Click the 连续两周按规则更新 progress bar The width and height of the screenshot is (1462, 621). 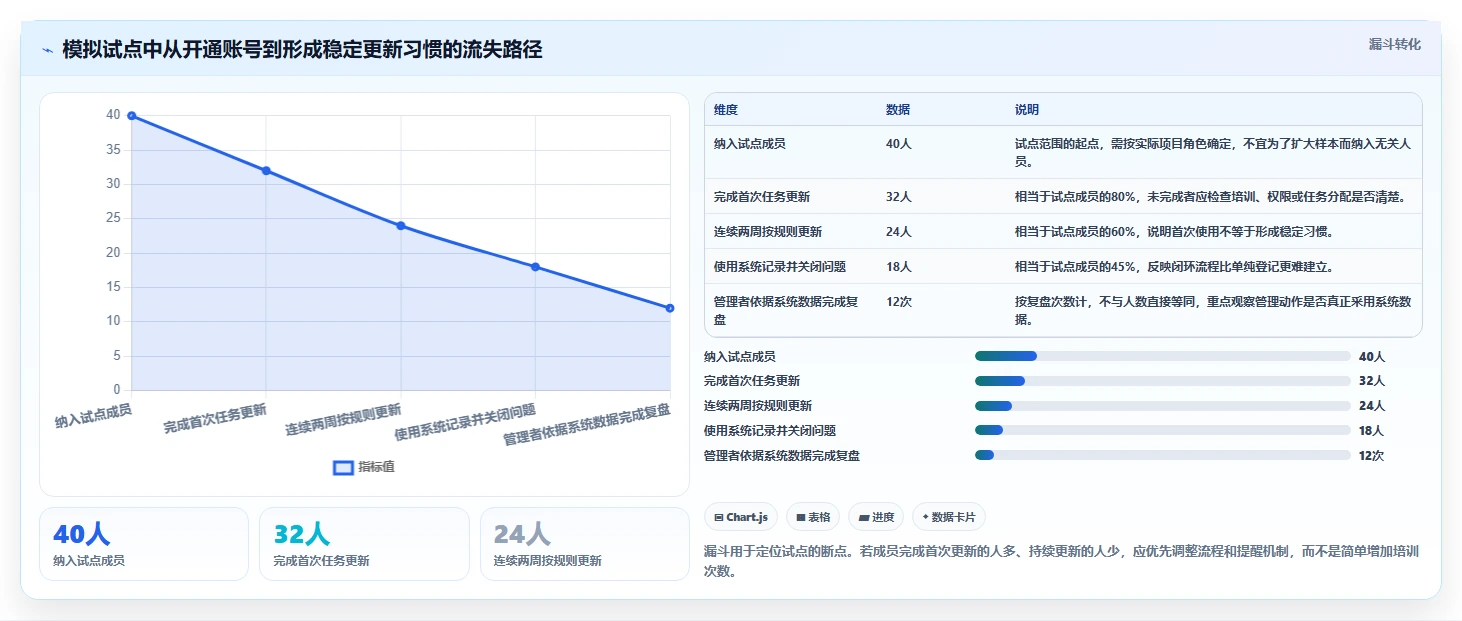pyautogui.click(x=1162, y=406)
